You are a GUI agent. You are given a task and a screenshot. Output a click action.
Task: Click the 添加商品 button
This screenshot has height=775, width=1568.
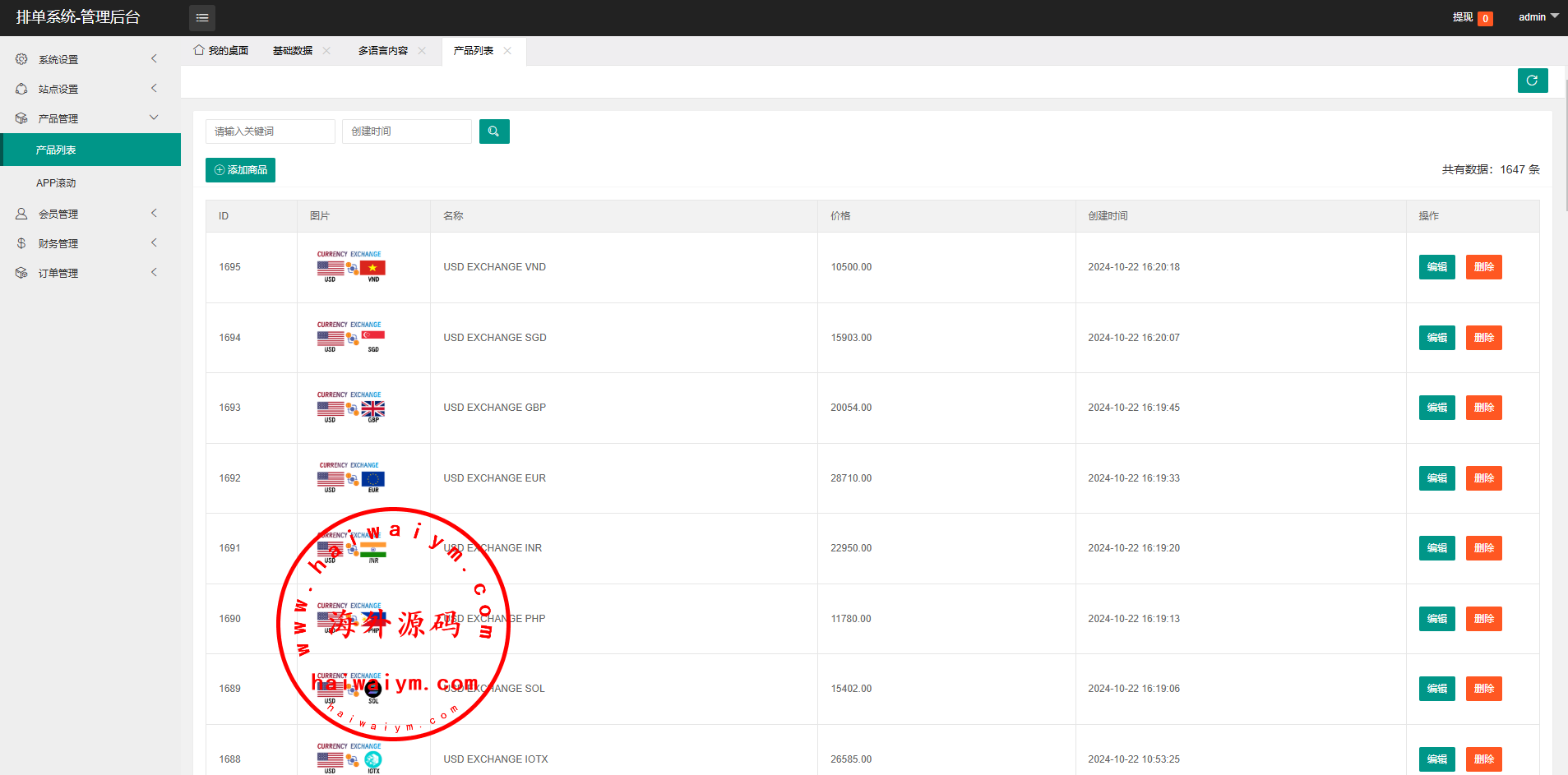[240, 170]
